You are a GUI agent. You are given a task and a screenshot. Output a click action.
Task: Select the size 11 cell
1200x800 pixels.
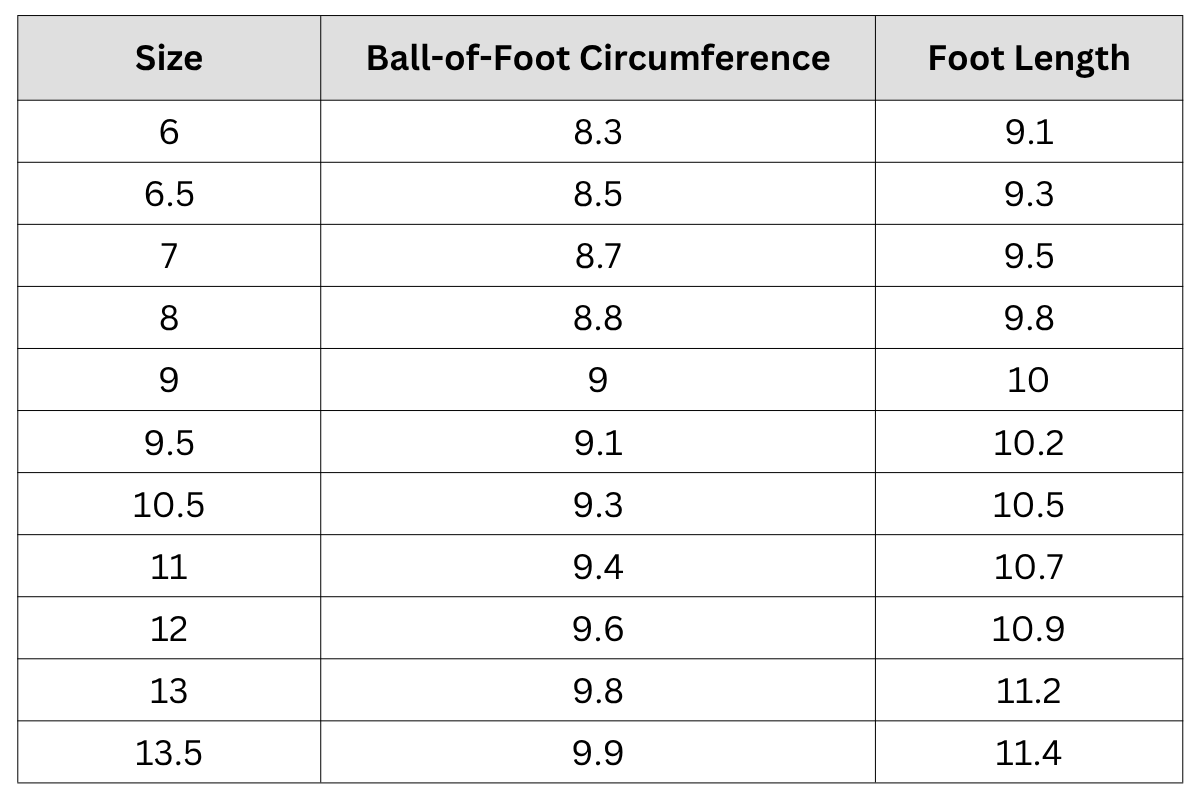coord(168,566)
